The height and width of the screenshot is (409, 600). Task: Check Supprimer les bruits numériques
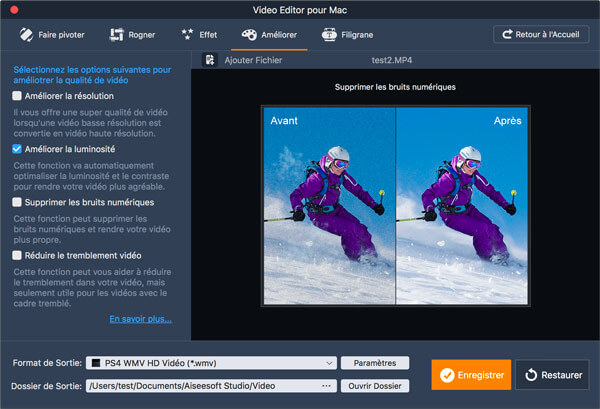coord(17,202)
